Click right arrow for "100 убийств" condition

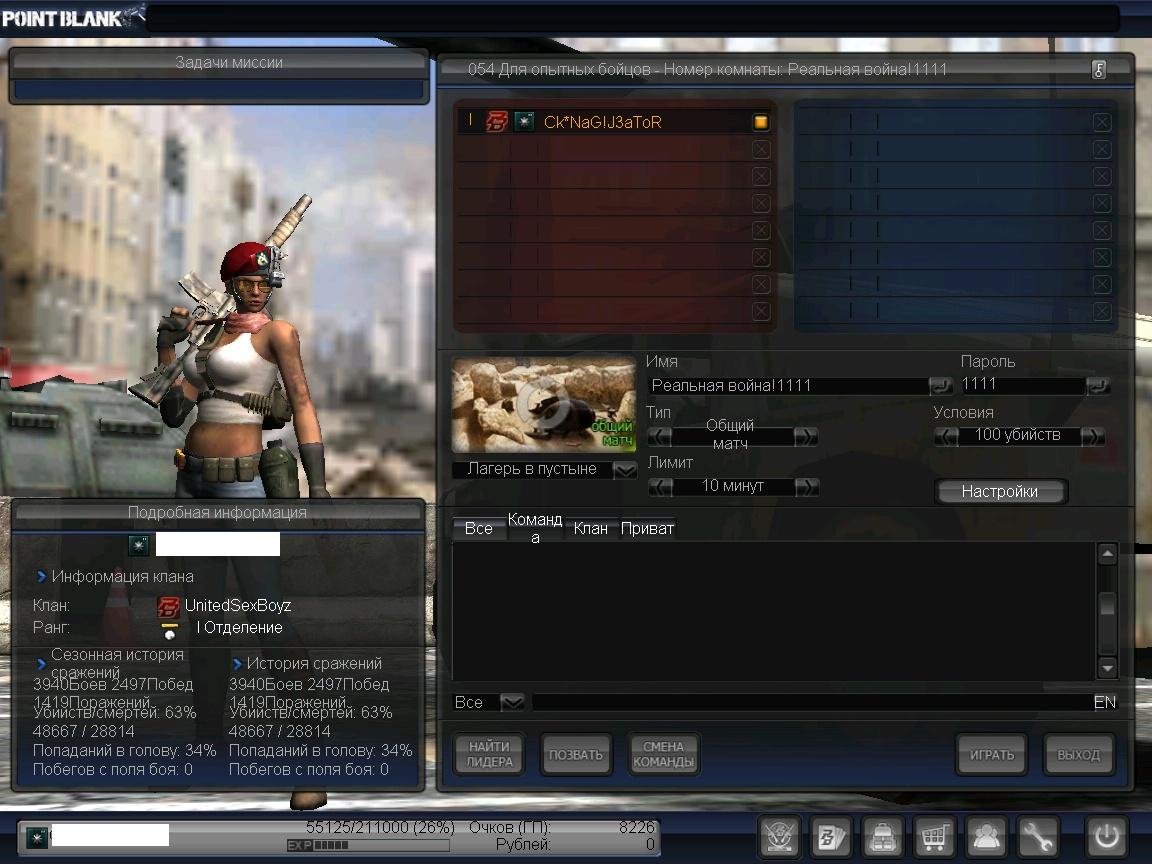coord(1092,436)
